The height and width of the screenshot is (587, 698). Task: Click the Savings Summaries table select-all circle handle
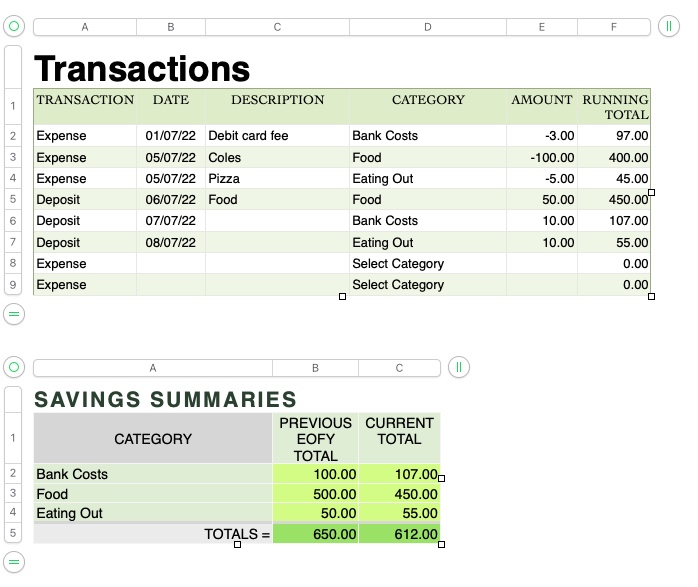(14, 367)
